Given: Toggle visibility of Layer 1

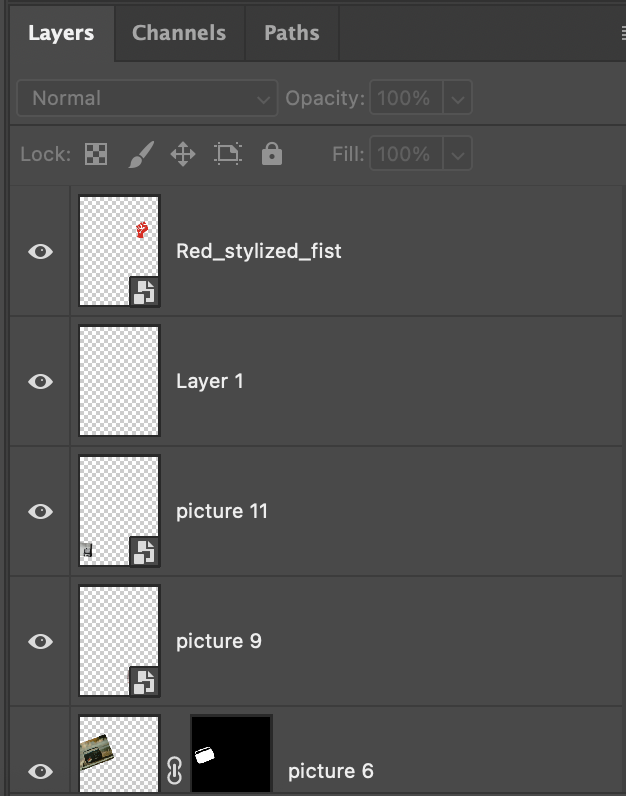Looking at the screenshot, I should pyautogui.click(x=41, y=381).
